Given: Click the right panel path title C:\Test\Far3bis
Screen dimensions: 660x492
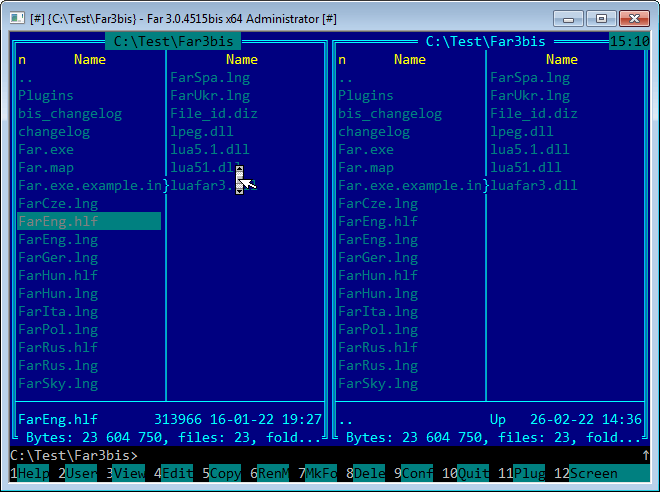Looking at the screenshot, I should [485, 41].
